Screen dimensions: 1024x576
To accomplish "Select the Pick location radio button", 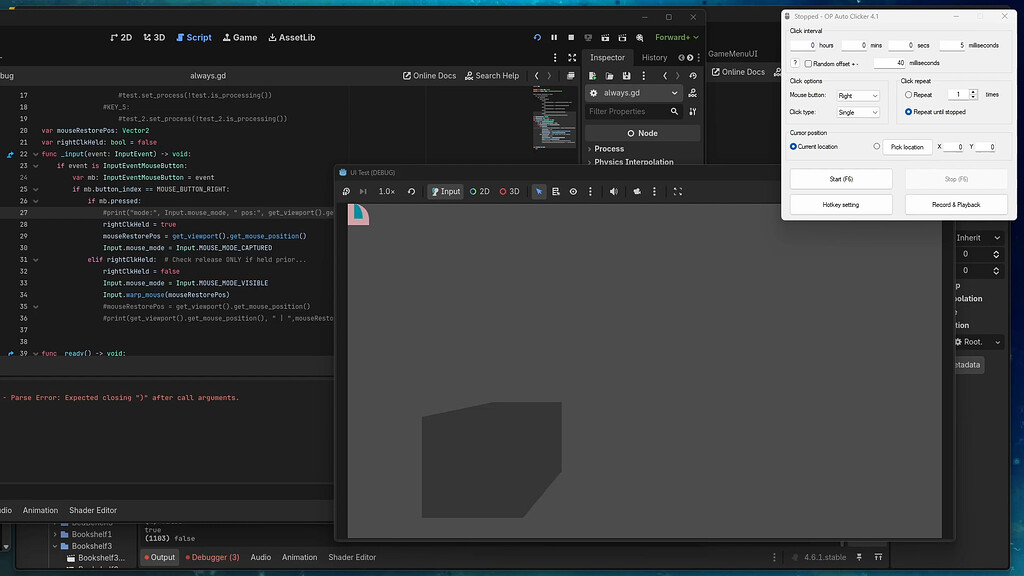I will pos(876,147).
